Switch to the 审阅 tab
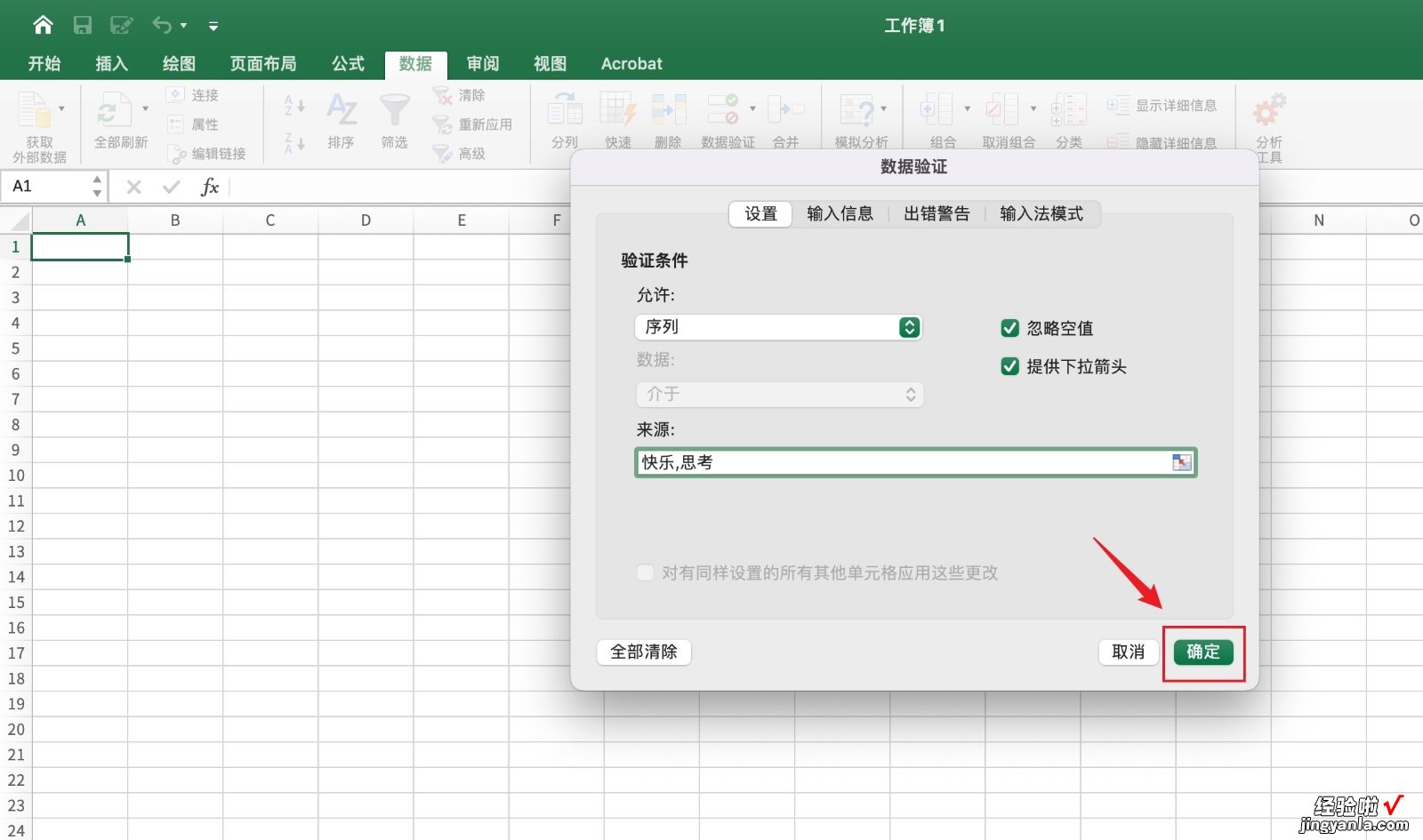 (x=483, y=63)
